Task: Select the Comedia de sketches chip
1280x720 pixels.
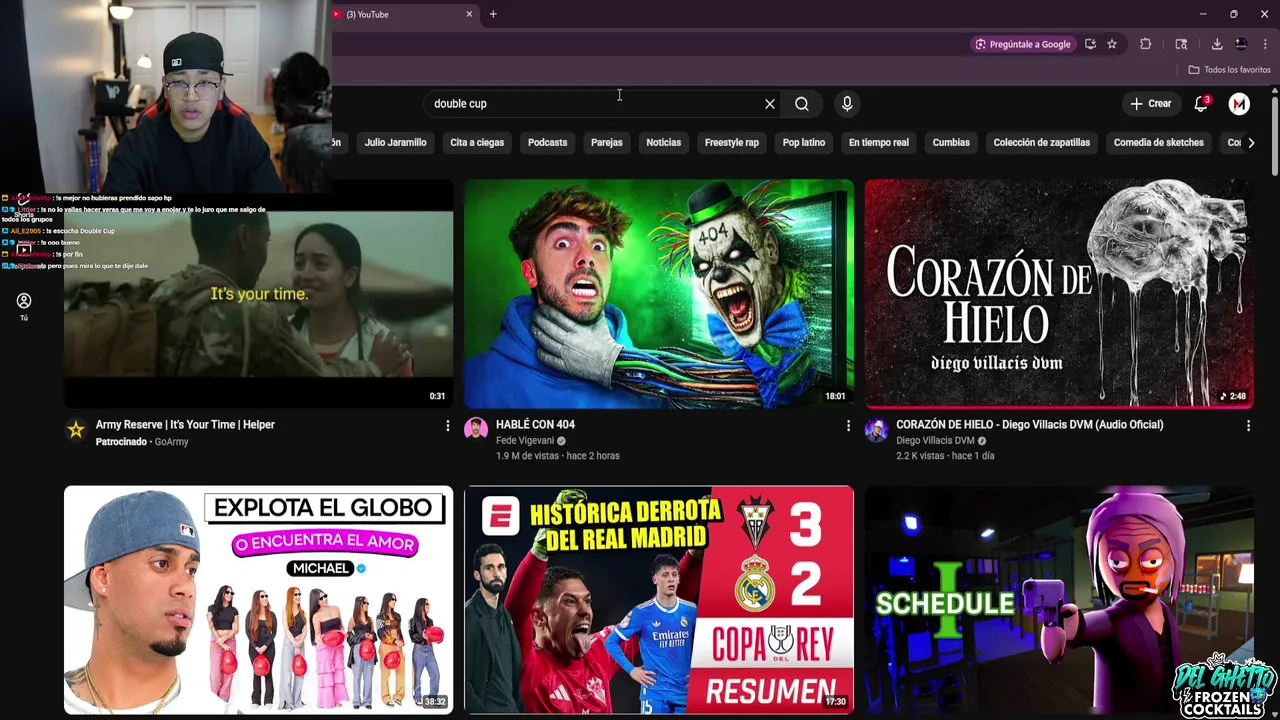Action: tap(1158, 143)
